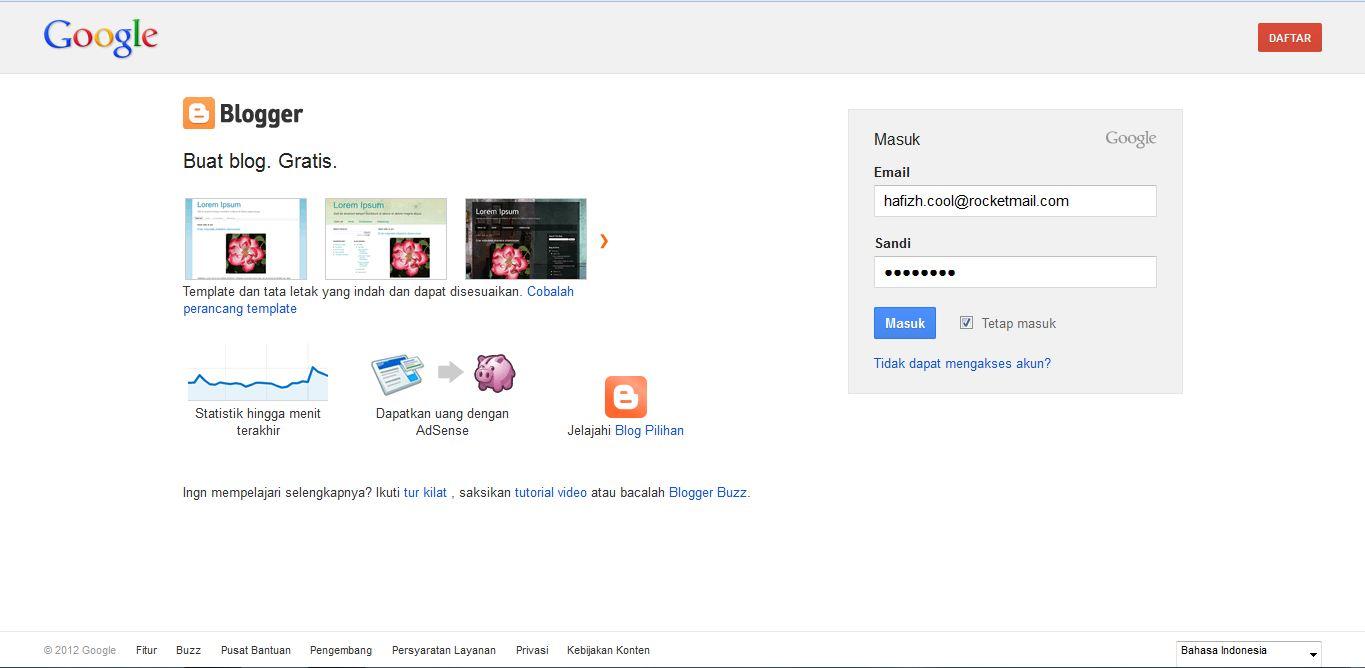Click the Google logo in header
The image size is (1365, 668).
coord(101,37)
